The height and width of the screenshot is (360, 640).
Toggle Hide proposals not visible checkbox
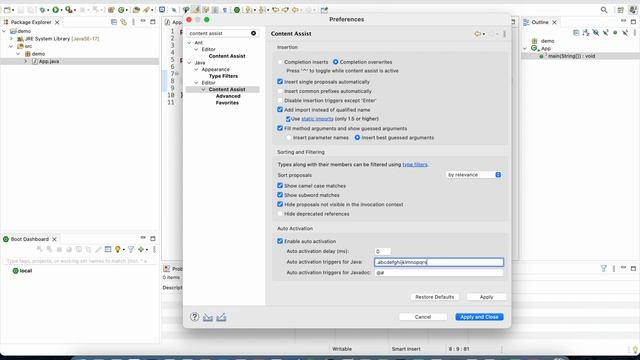pos(280,204)
